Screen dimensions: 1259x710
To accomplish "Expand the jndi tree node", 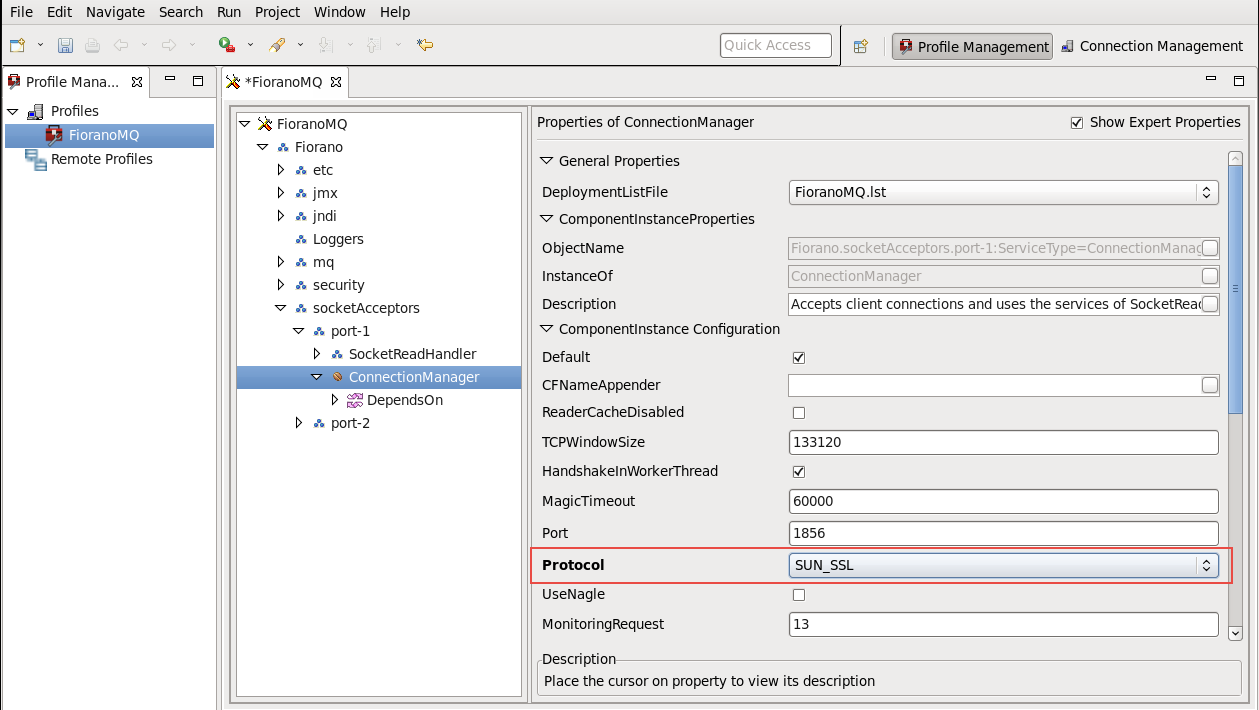I will (281, 216).
